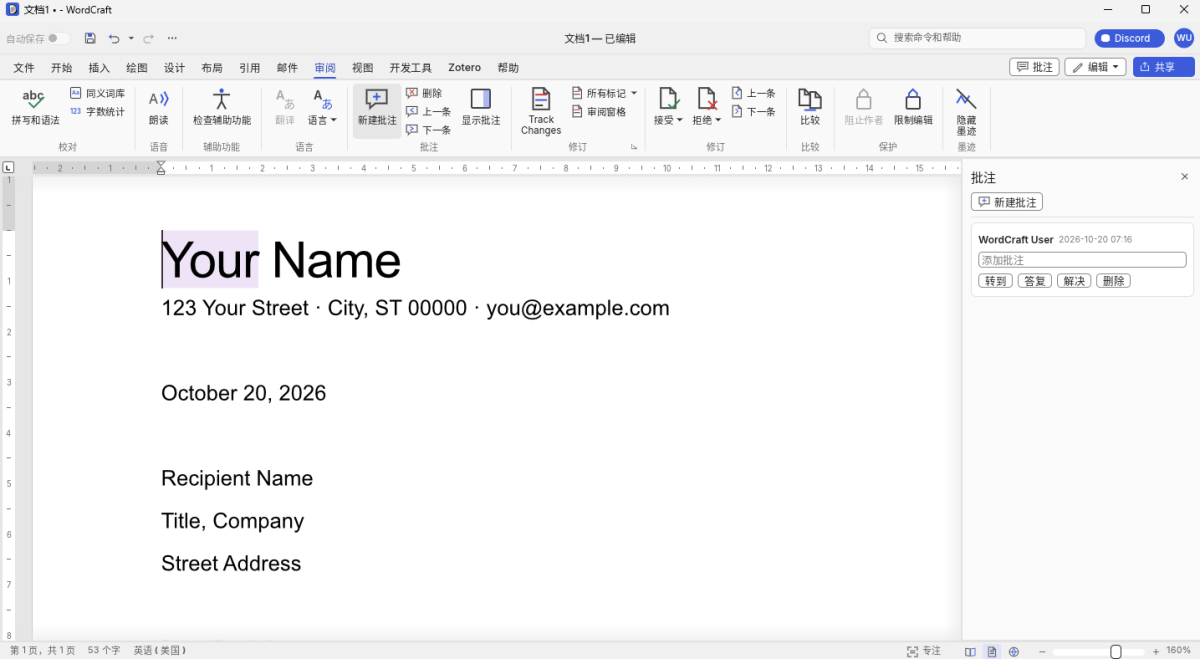
Task: Open the 同义词库 thesaurus
Action: [97, 93]
